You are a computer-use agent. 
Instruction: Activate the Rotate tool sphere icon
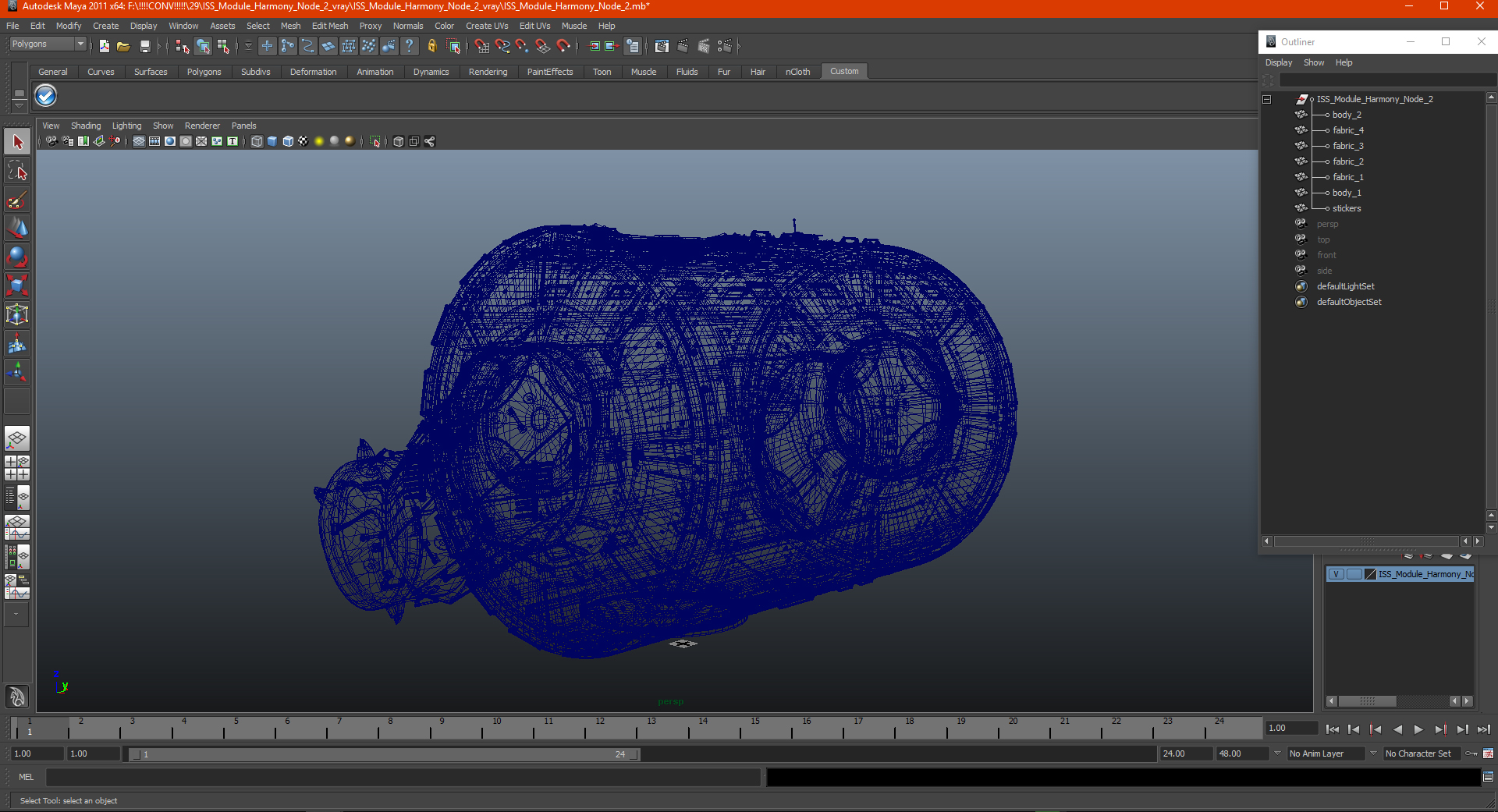point(17,257)
